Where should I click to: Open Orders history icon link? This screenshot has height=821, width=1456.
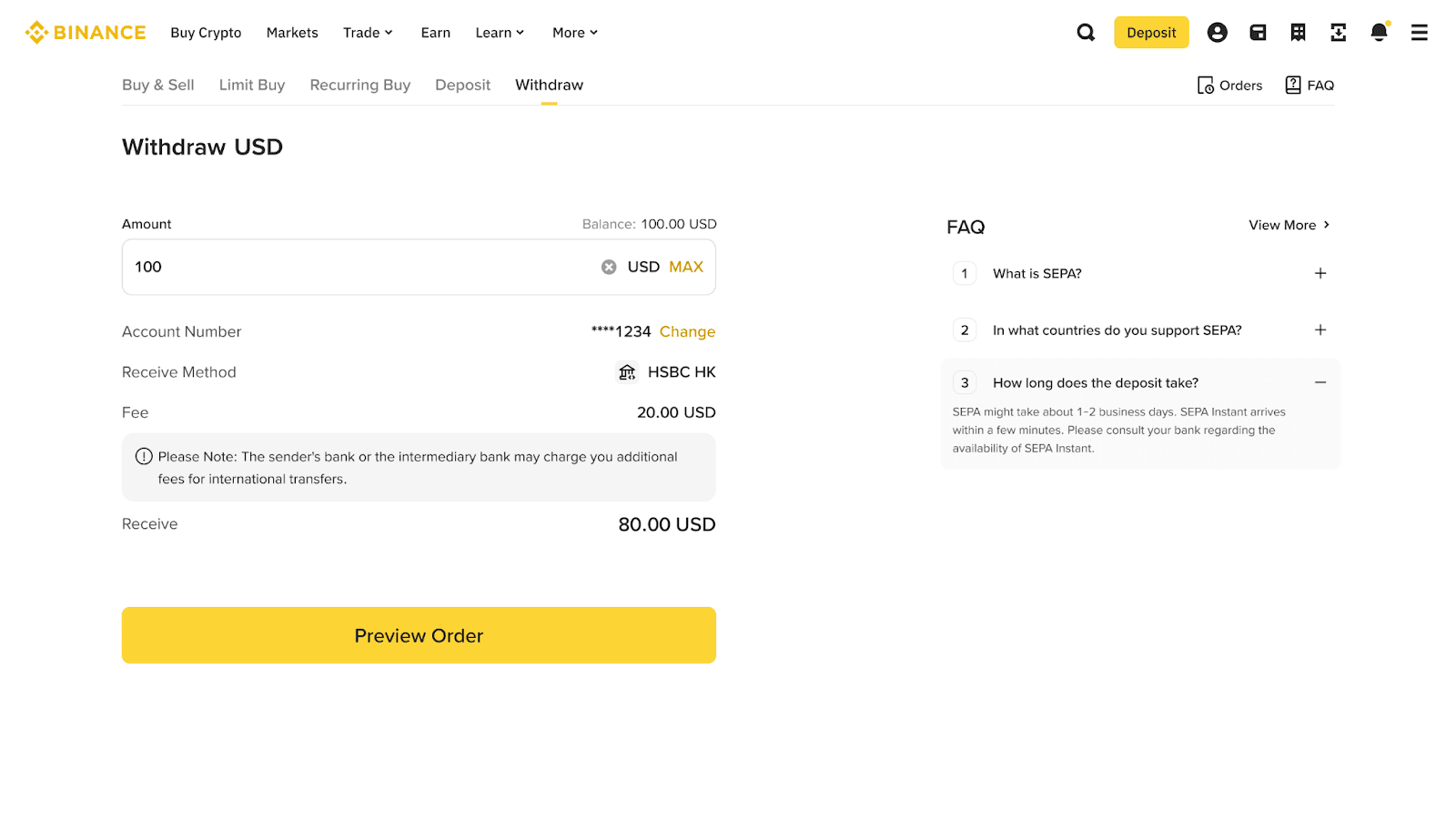tap(1229, 86)
